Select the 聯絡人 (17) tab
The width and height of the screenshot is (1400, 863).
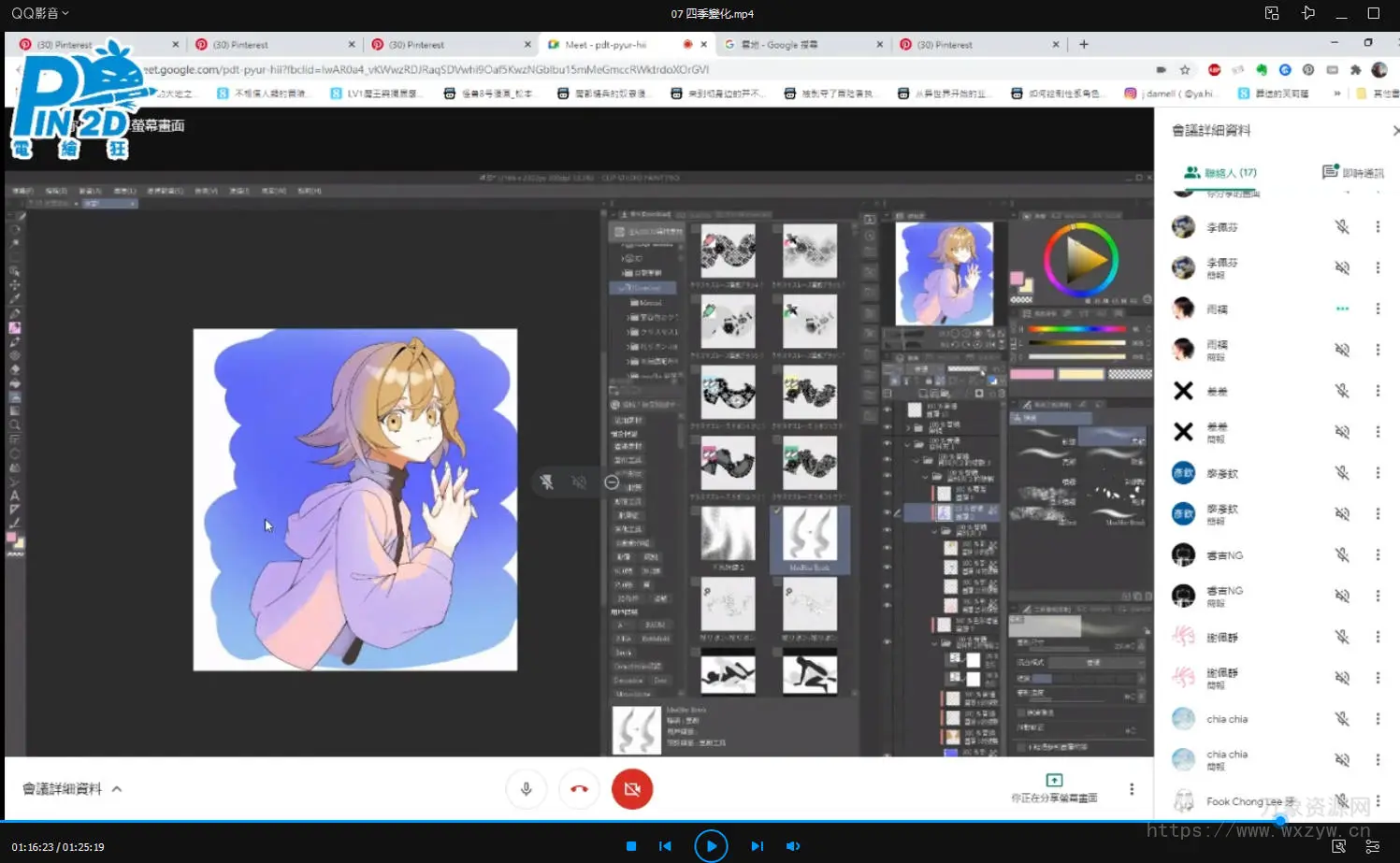pos(1220,173)
